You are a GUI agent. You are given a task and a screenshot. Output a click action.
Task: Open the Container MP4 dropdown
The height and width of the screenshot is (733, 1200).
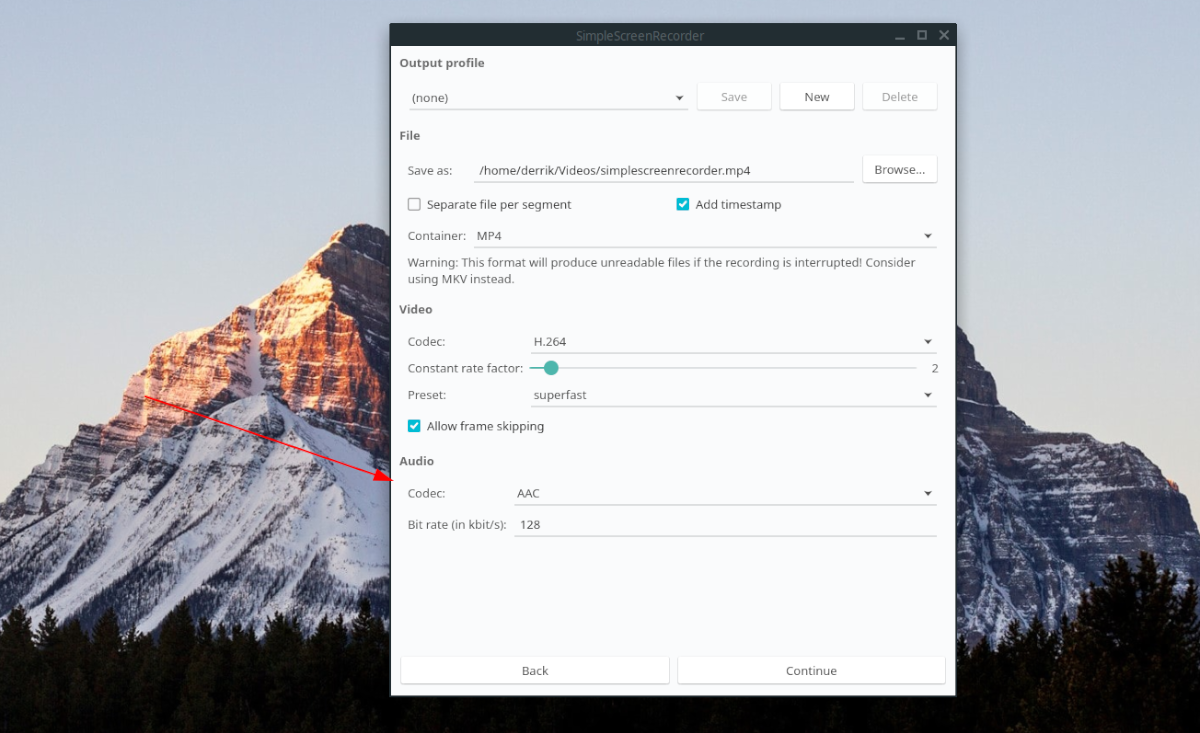[x=704, y=236]
